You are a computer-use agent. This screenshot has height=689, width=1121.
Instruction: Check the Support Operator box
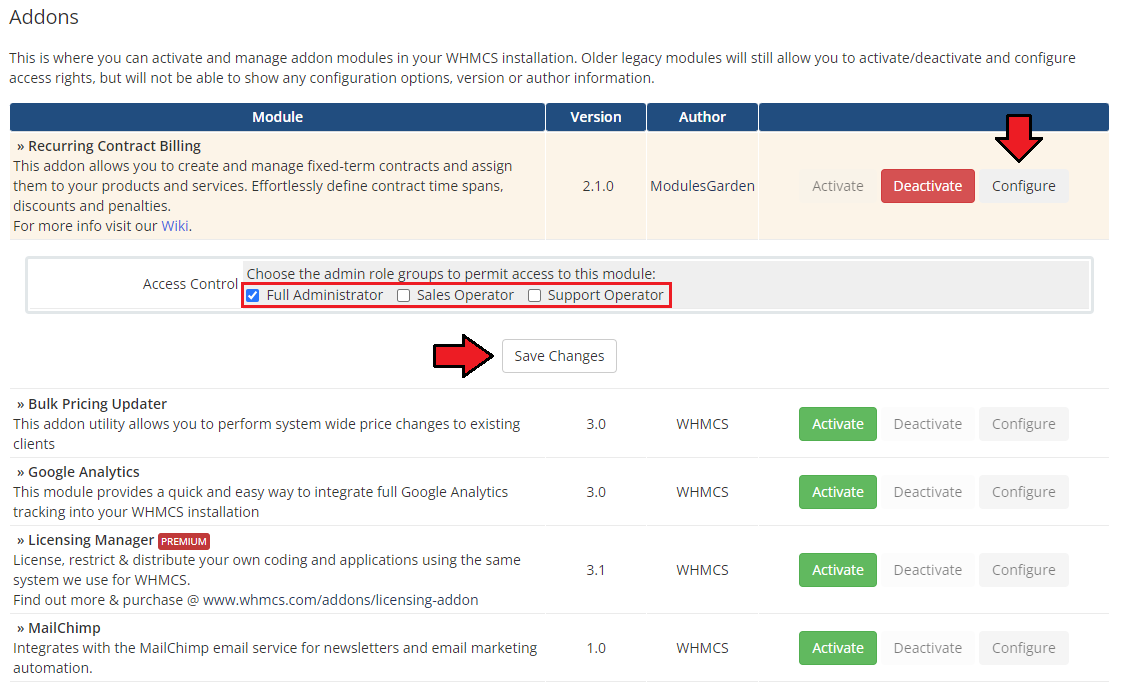click(x=535, y=296)
